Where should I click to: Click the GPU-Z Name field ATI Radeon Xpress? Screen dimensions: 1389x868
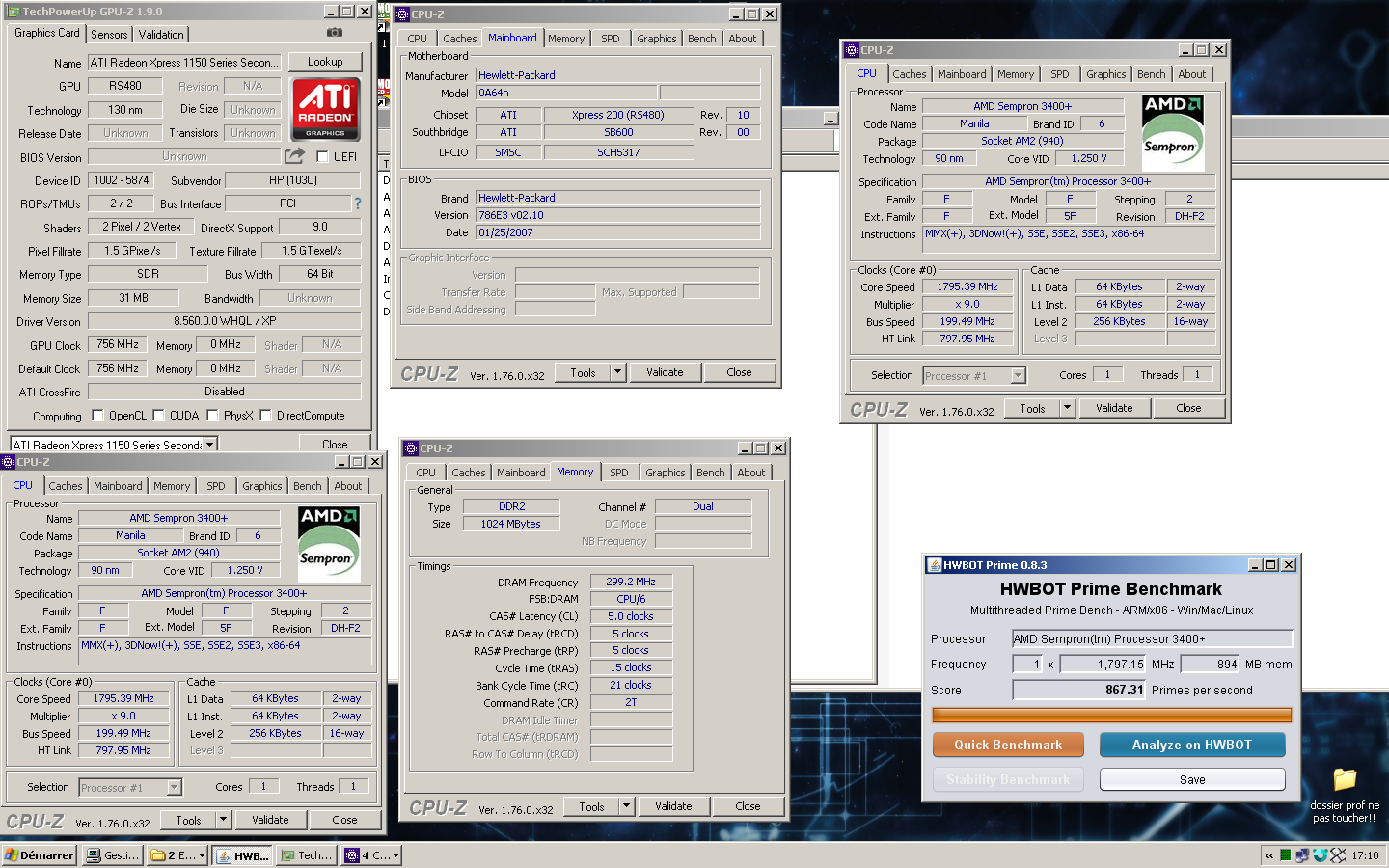pos(184,63)
